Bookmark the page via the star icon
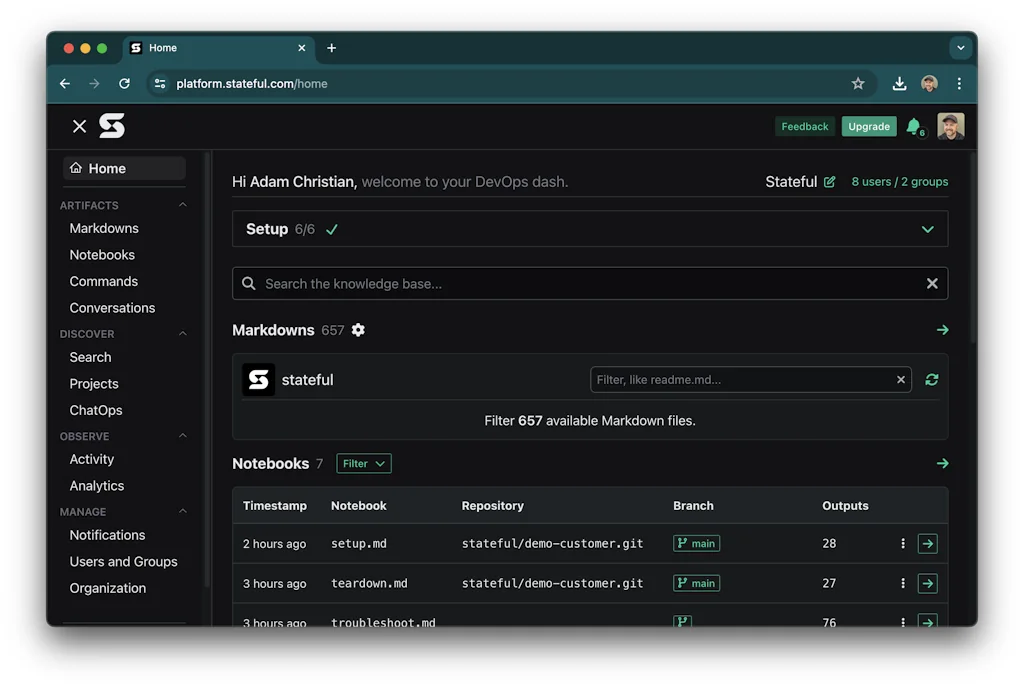 pos(858,83)
